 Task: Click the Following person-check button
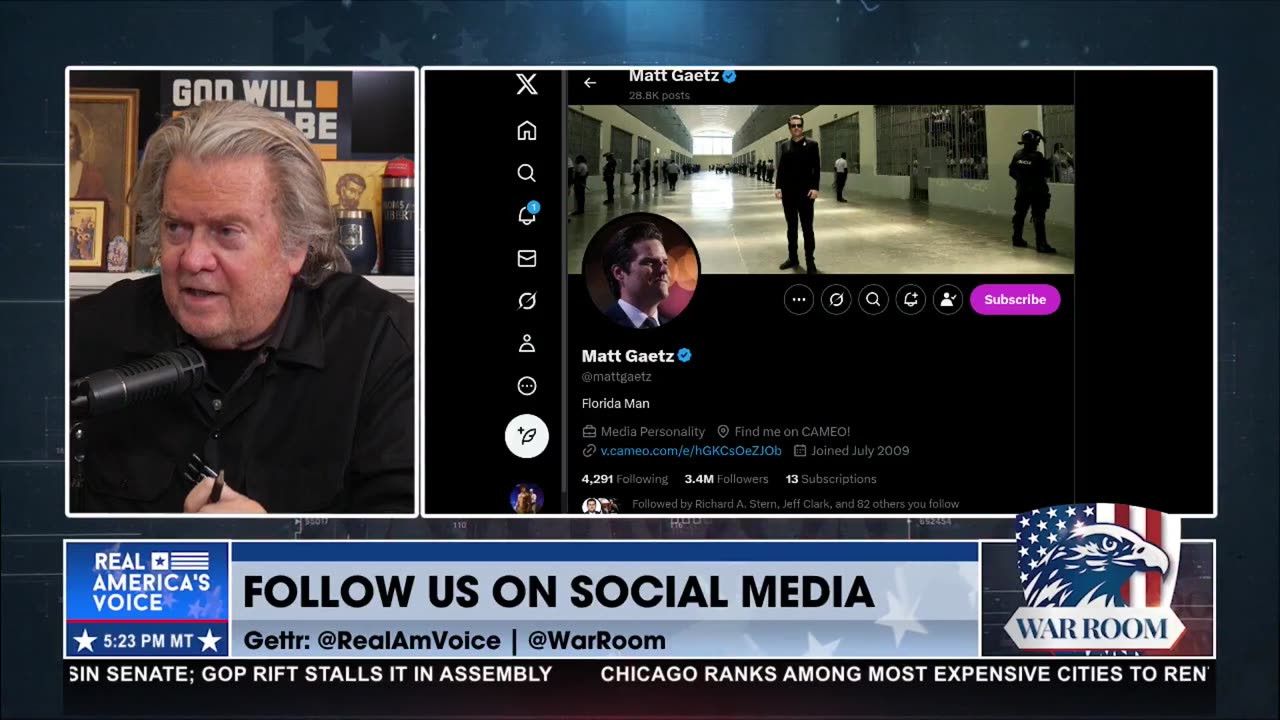pos(948,299)
